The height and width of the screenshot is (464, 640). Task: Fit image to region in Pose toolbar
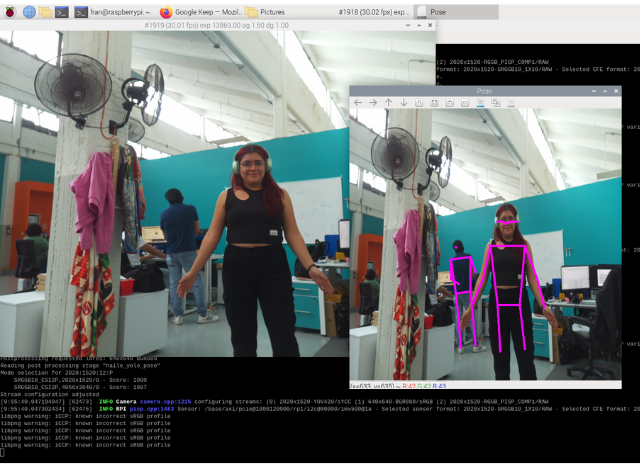[x=434, y=103]
